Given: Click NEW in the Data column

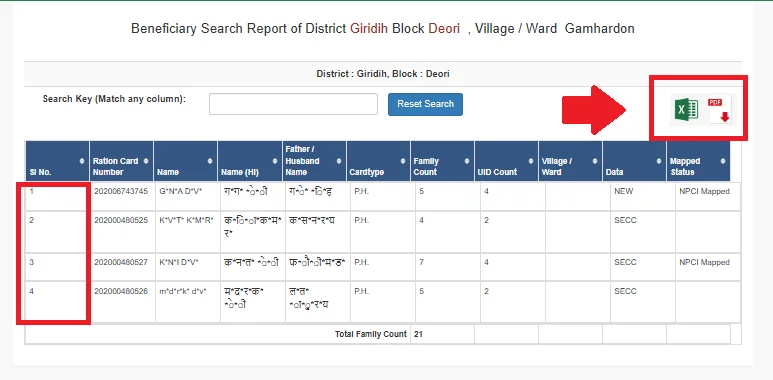Looking at the screenshot, I should (x=623, y=192).
